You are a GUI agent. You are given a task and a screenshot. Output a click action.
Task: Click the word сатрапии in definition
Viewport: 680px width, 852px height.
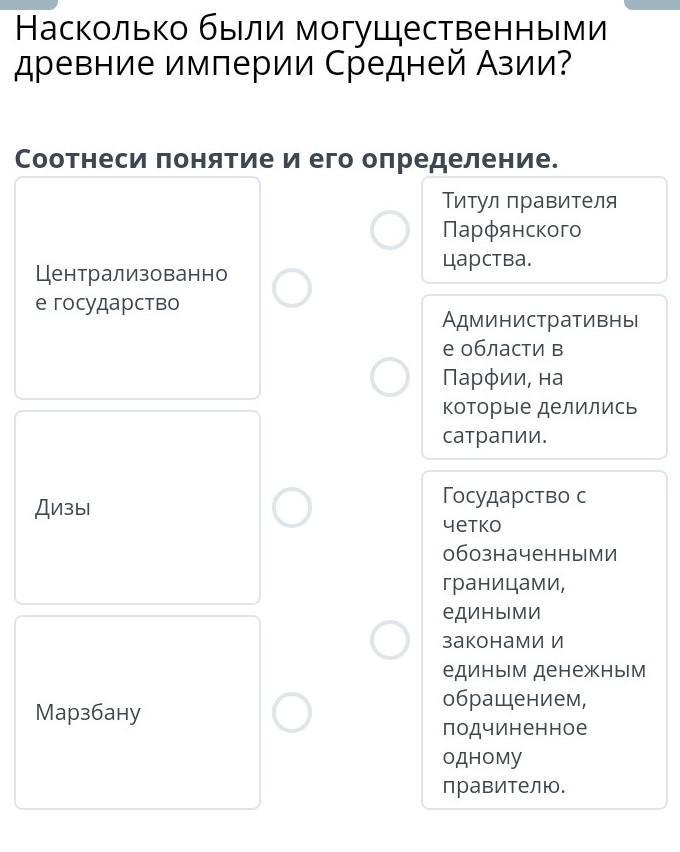click(494, 435)
